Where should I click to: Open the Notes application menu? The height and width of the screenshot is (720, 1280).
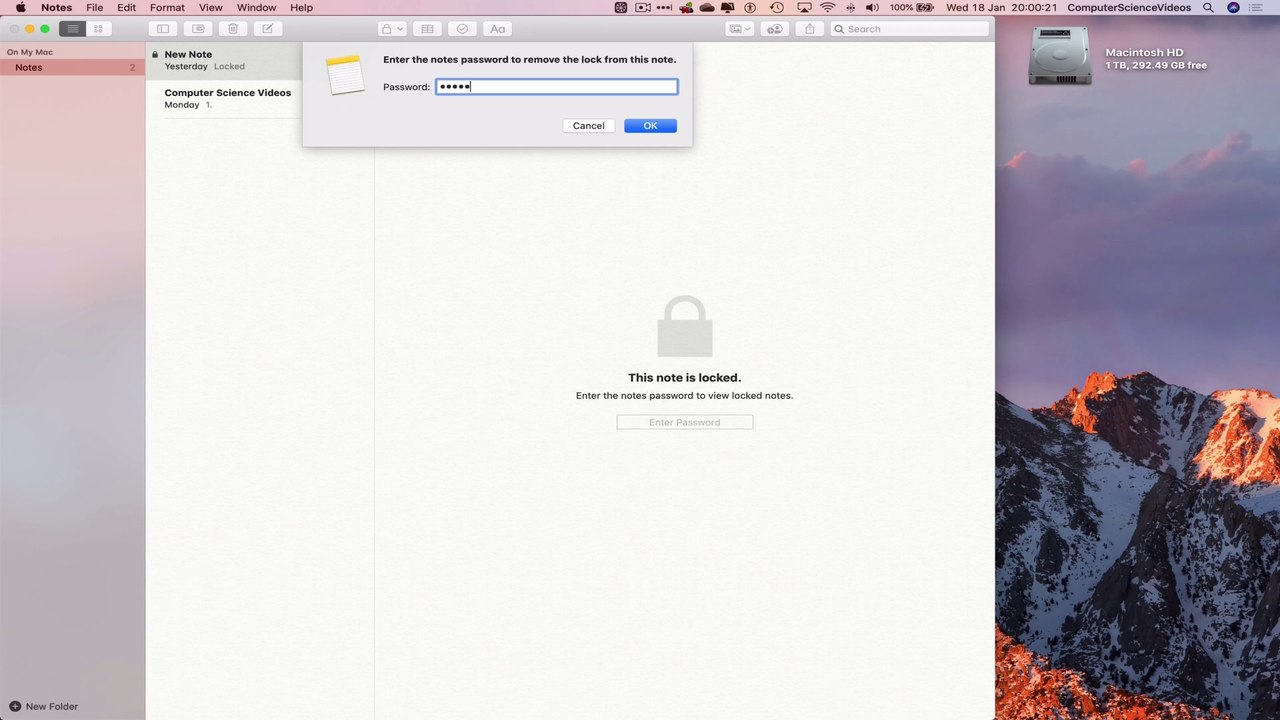pyautogui.click(x=56, y=7)
